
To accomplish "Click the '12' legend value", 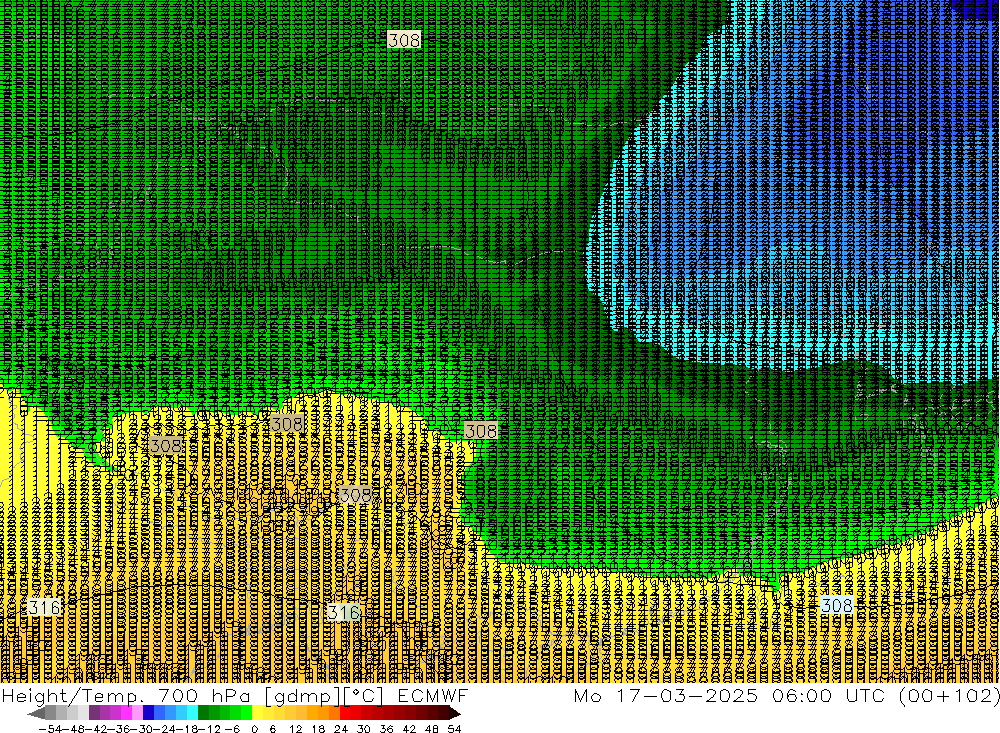I will click(x=296, y=729).
